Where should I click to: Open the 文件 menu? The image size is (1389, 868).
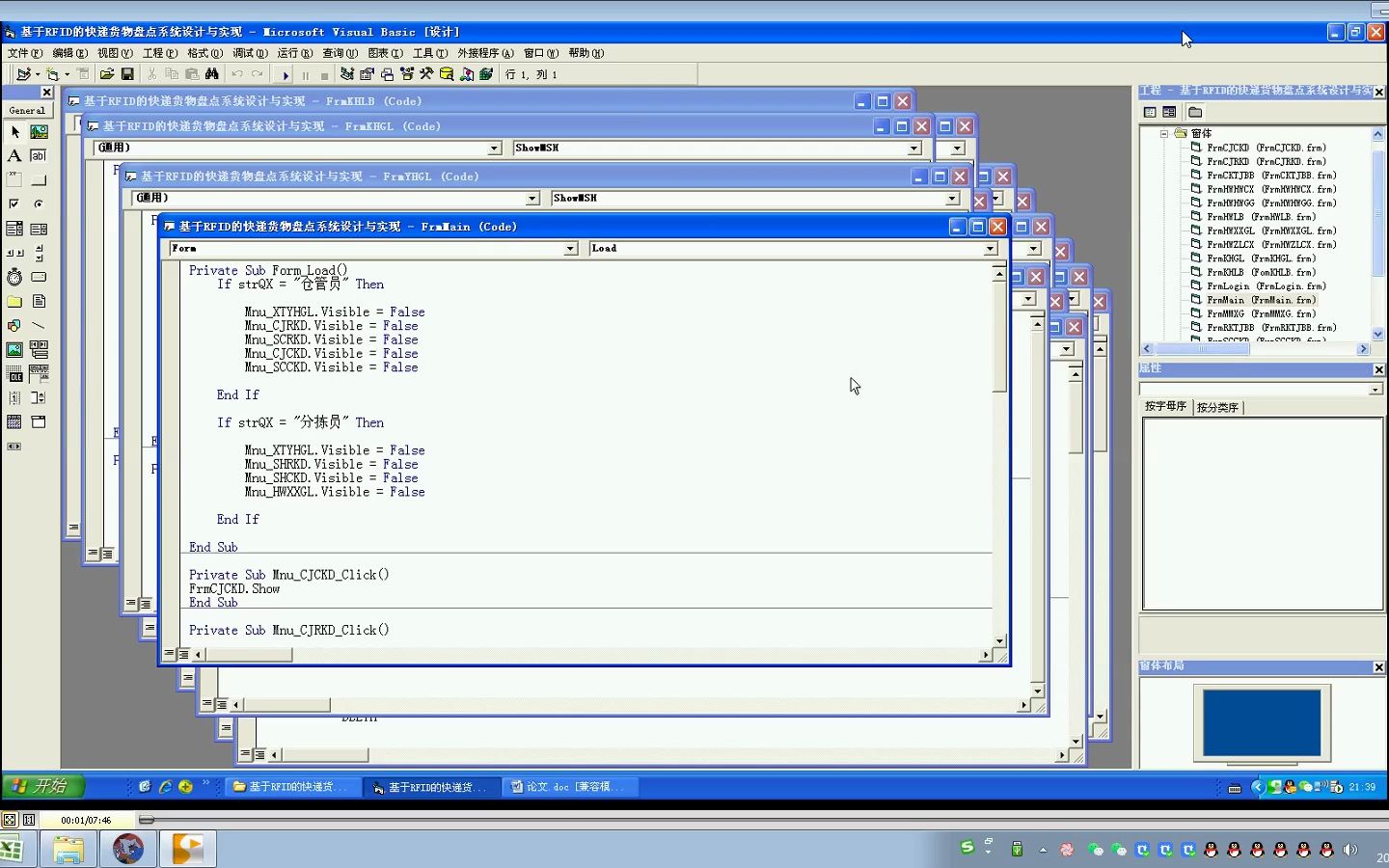(x=24, y=53)
